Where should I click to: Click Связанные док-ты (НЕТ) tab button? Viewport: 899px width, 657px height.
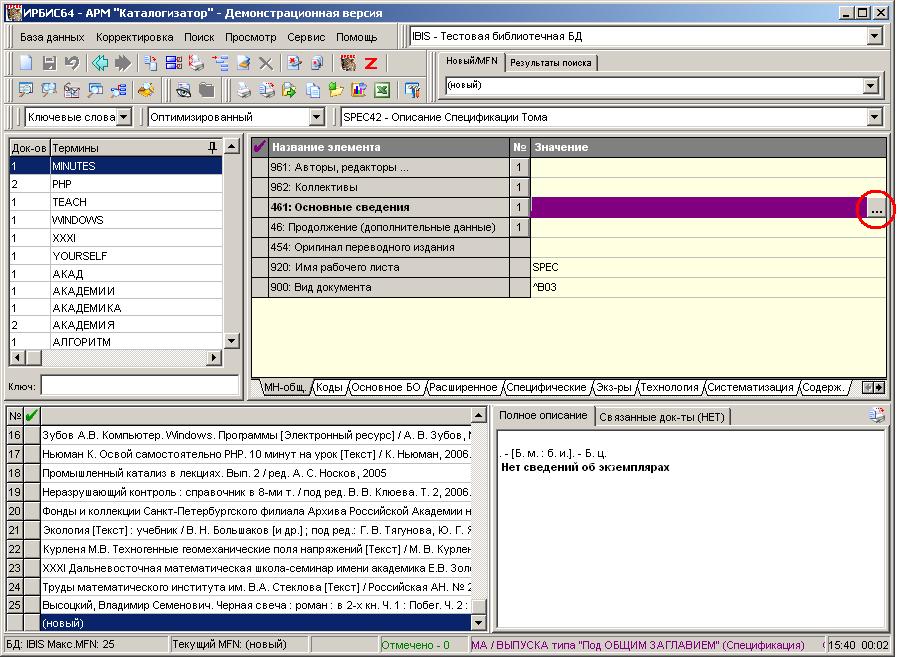661,416
